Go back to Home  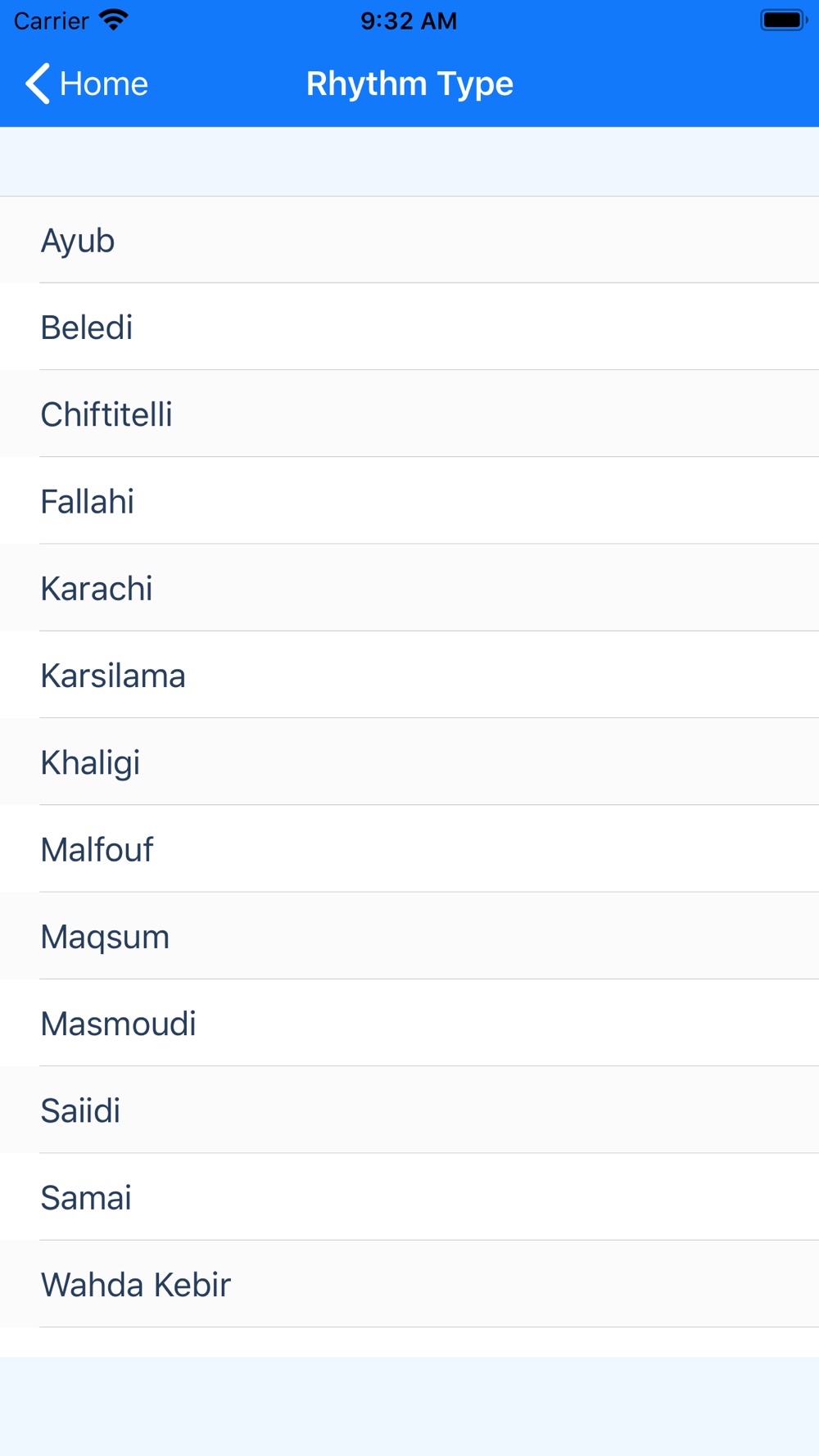click(87, 84)
